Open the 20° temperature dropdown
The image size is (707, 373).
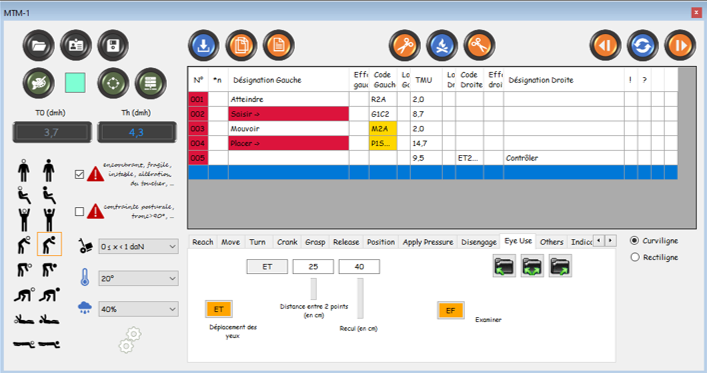pos(138,278)
